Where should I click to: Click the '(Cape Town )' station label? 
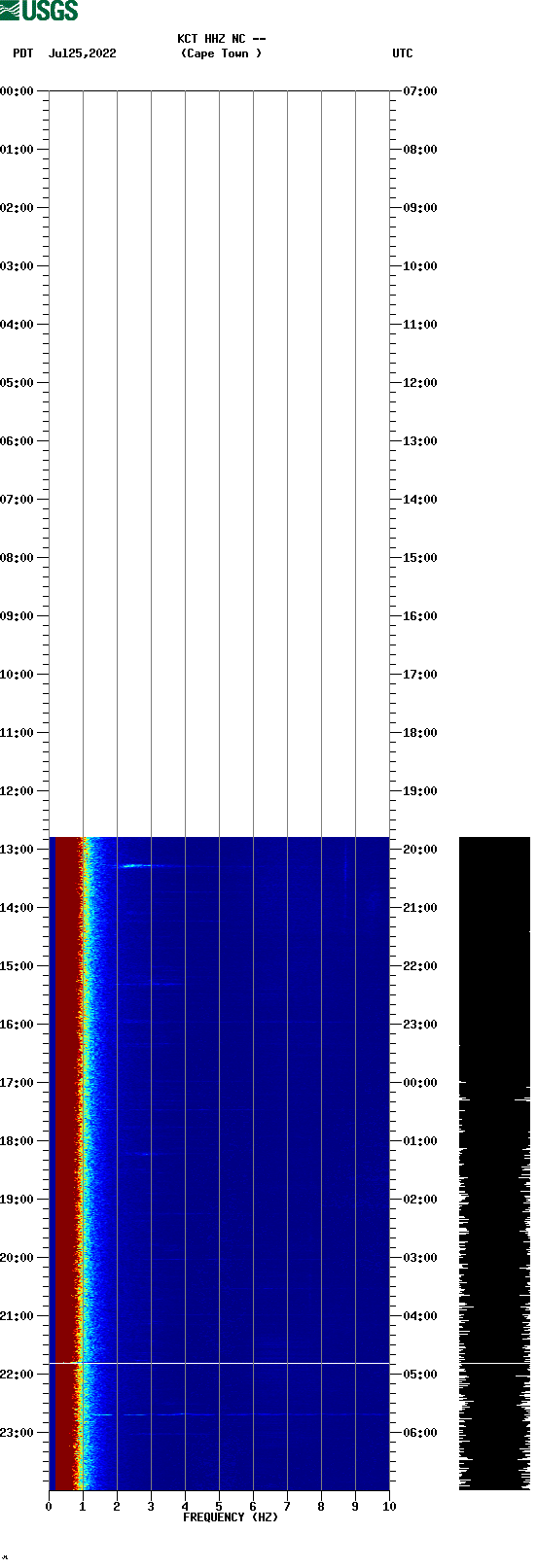pyautogui.click(x=222, y=53)
